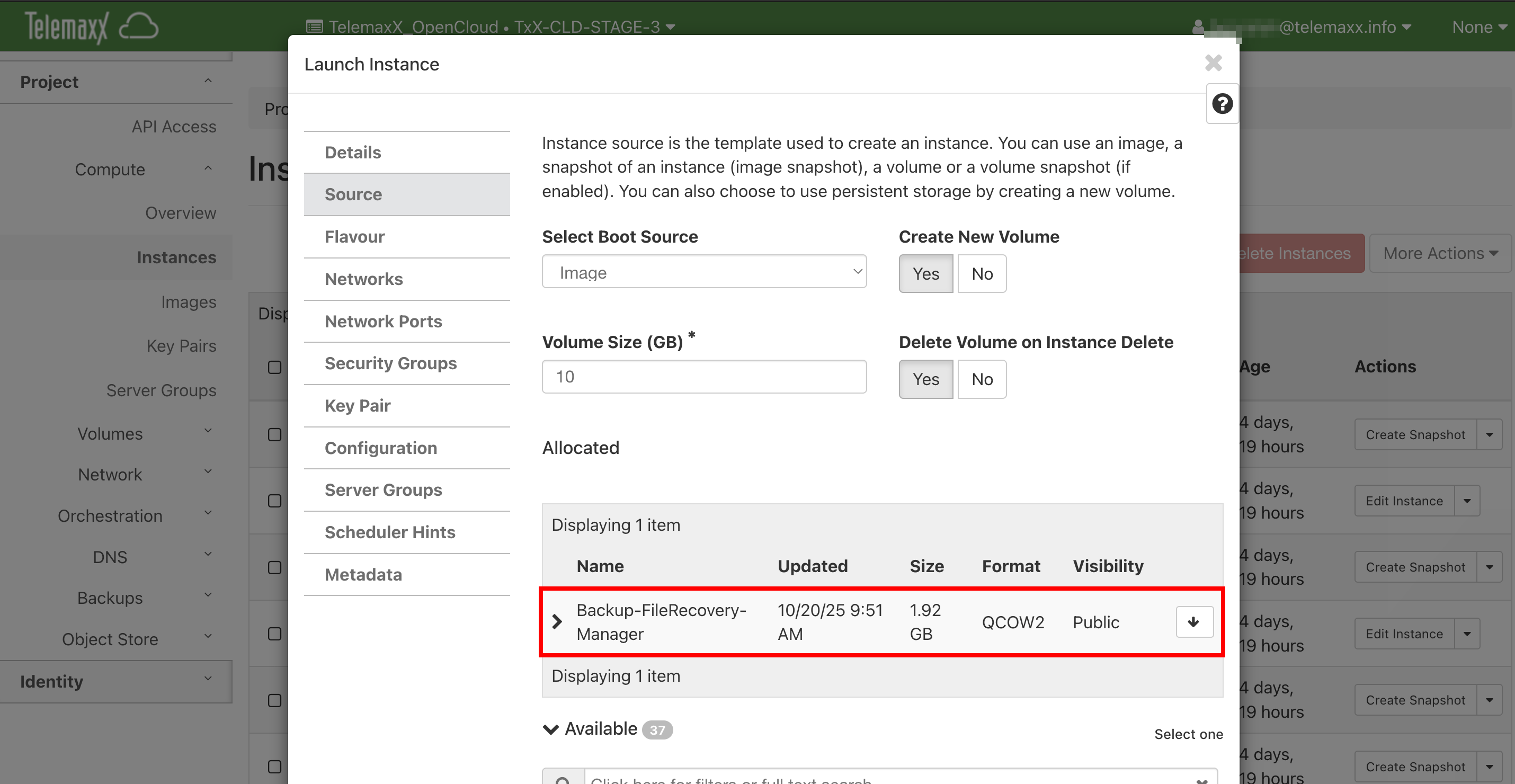Close the Launch Instance dialog
Viewport: 1515px width, 784px height.
tap(1213, 63)
